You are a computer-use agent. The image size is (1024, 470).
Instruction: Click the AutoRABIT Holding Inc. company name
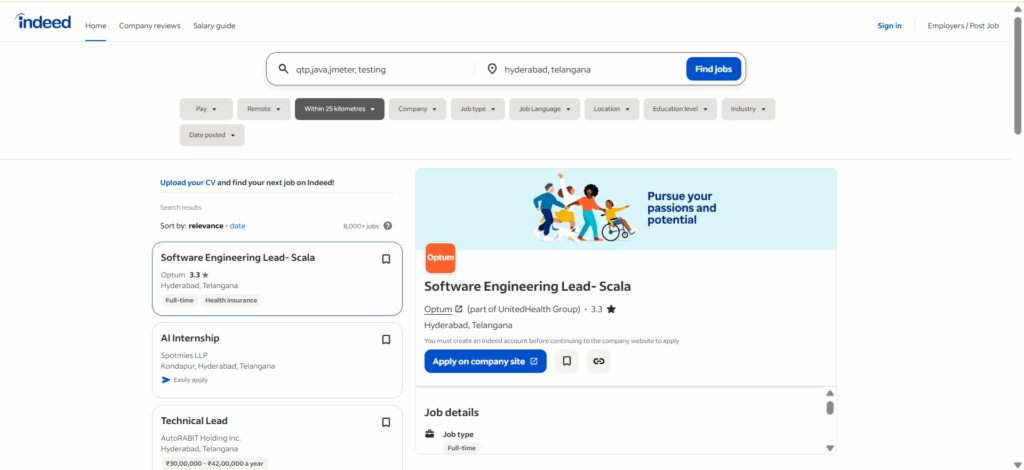(200, 438)
